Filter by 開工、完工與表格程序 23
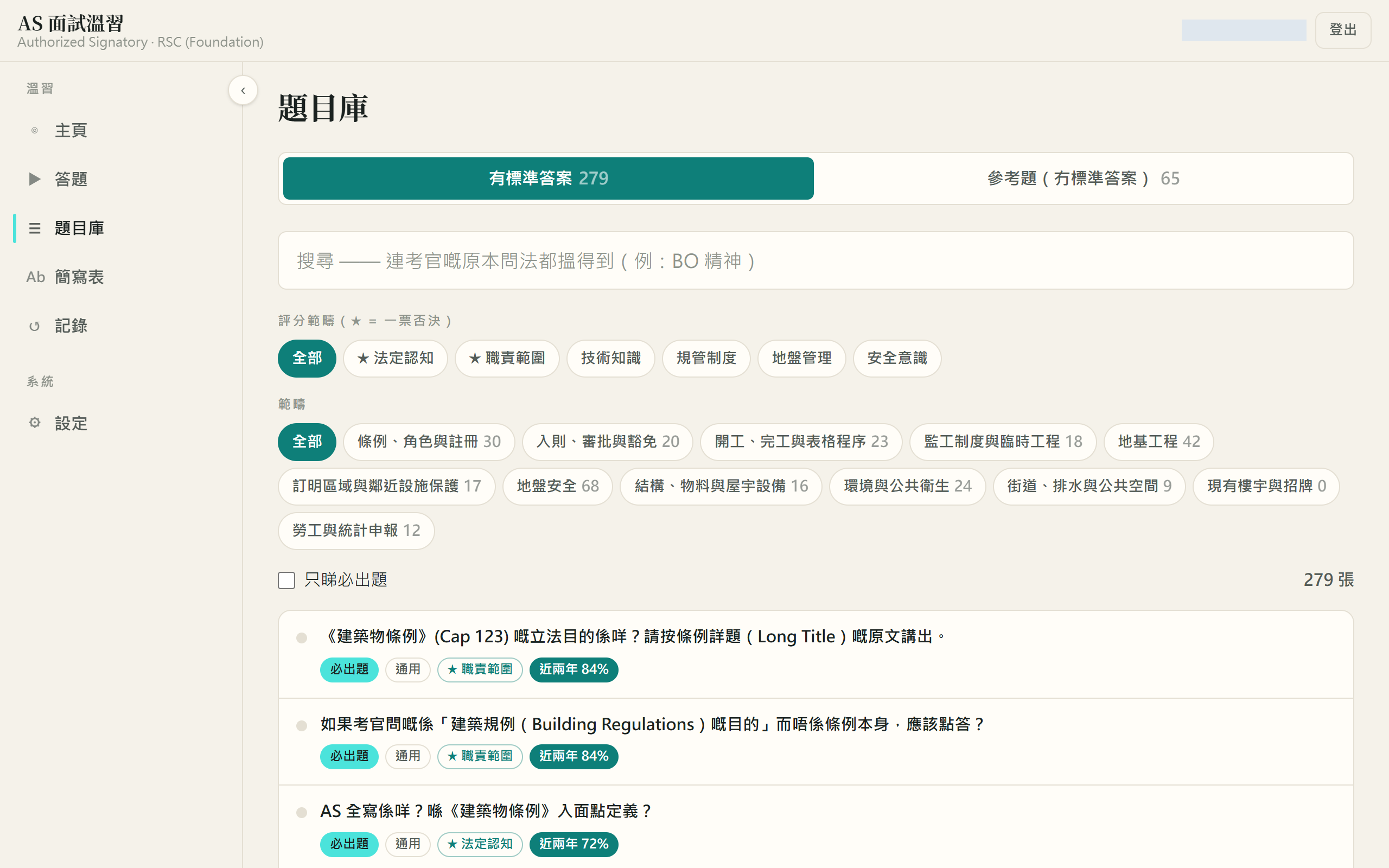 point(801,442)
